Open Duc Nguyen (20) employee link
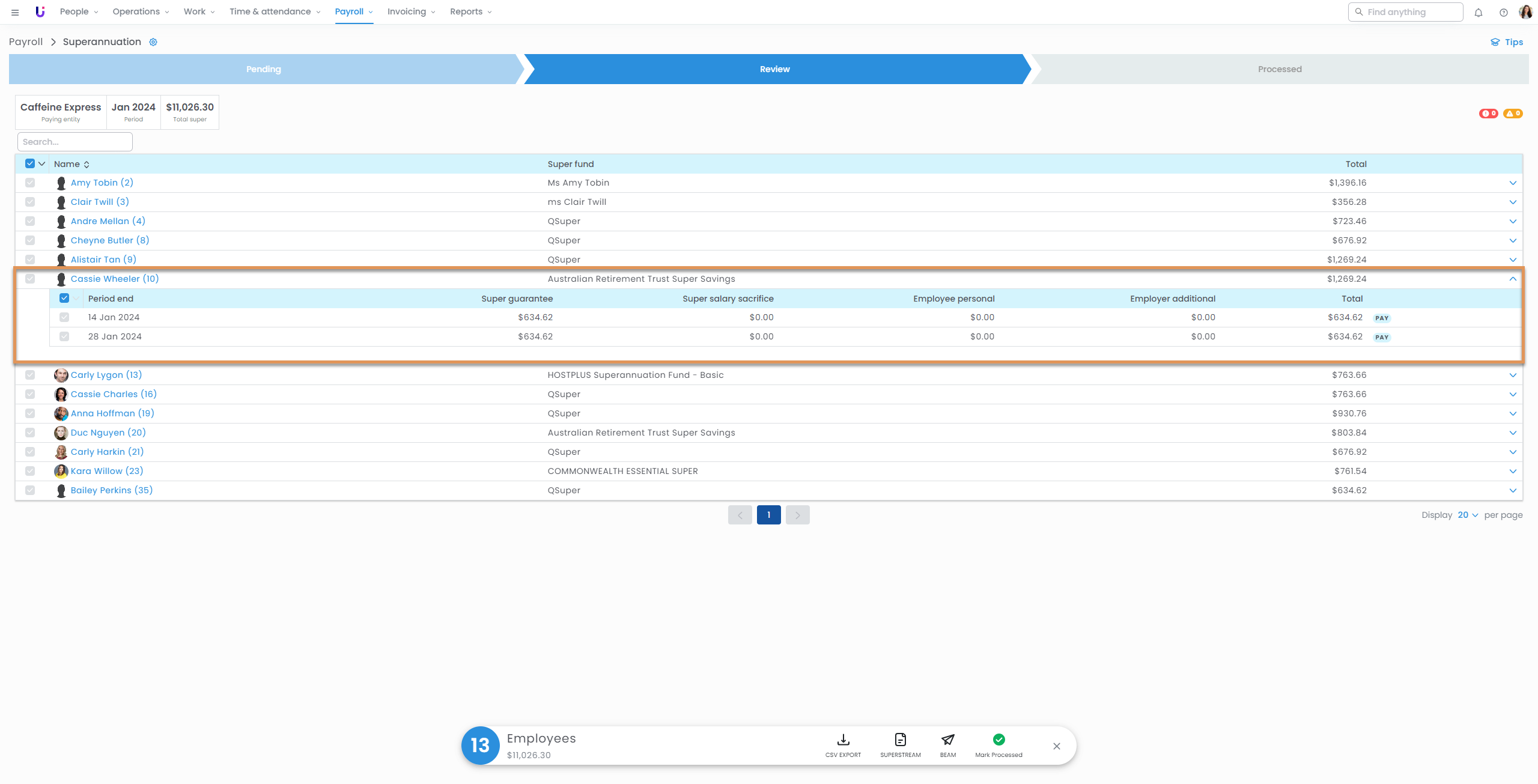The image size is (1538, 784). [108, 433]
